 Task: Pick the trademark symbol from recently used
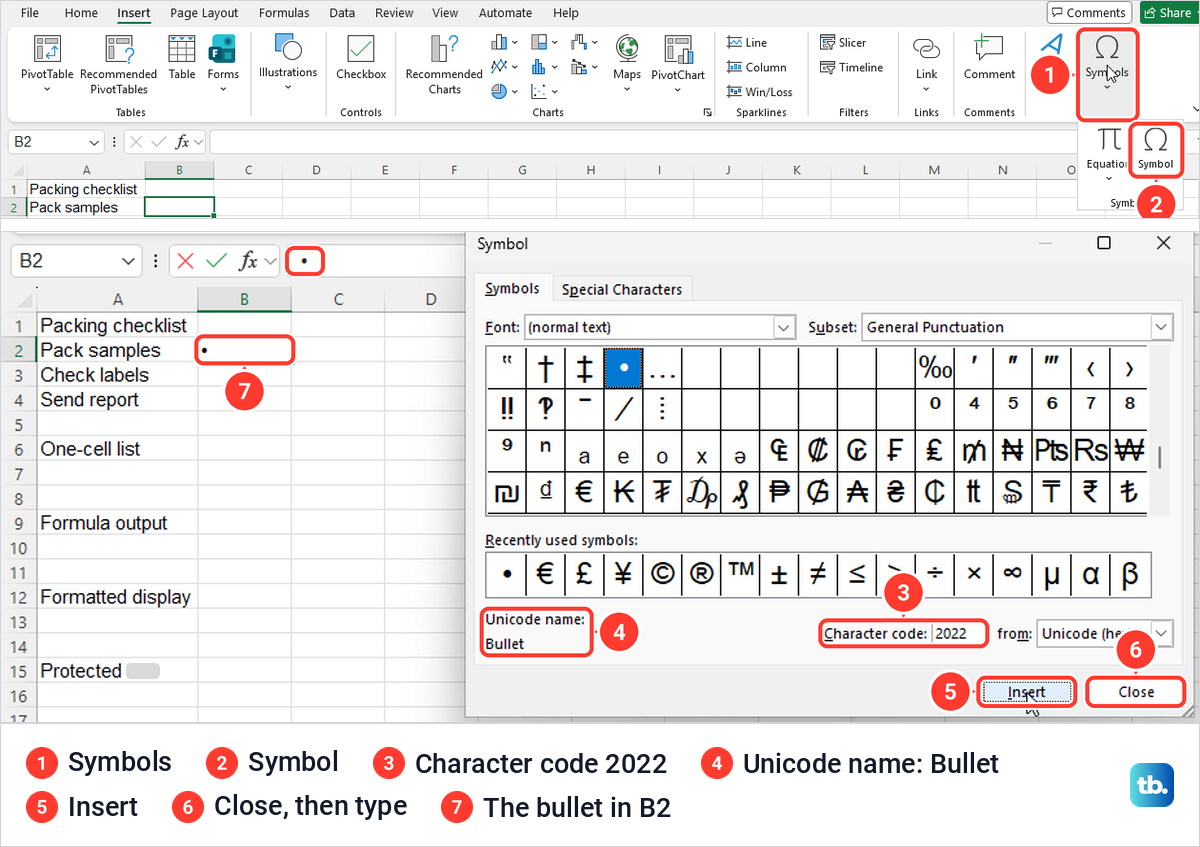pyautogui.click(x=740, y=574)
